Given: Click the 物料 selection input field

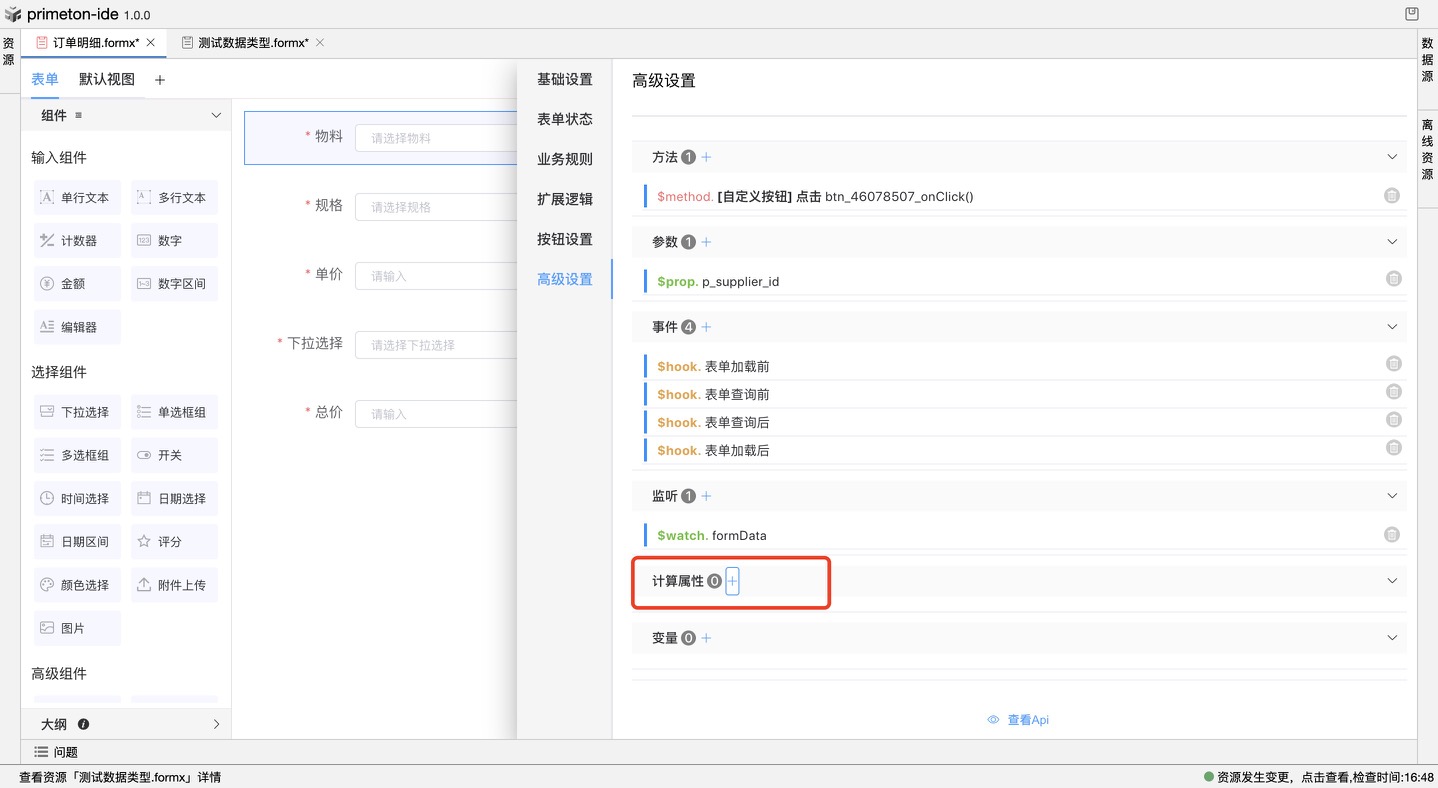Looking at the screenshot, I should point(435,138).
